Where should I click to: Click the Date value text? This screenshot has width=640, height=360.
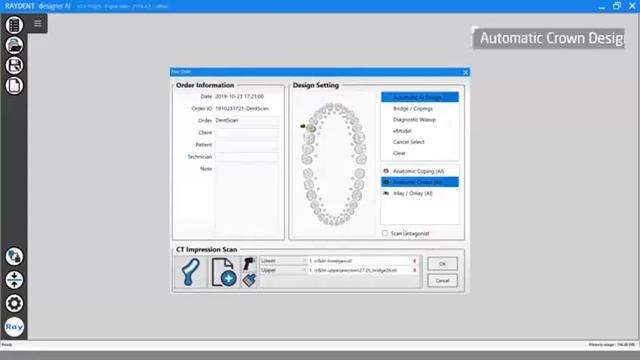[240, 96]
